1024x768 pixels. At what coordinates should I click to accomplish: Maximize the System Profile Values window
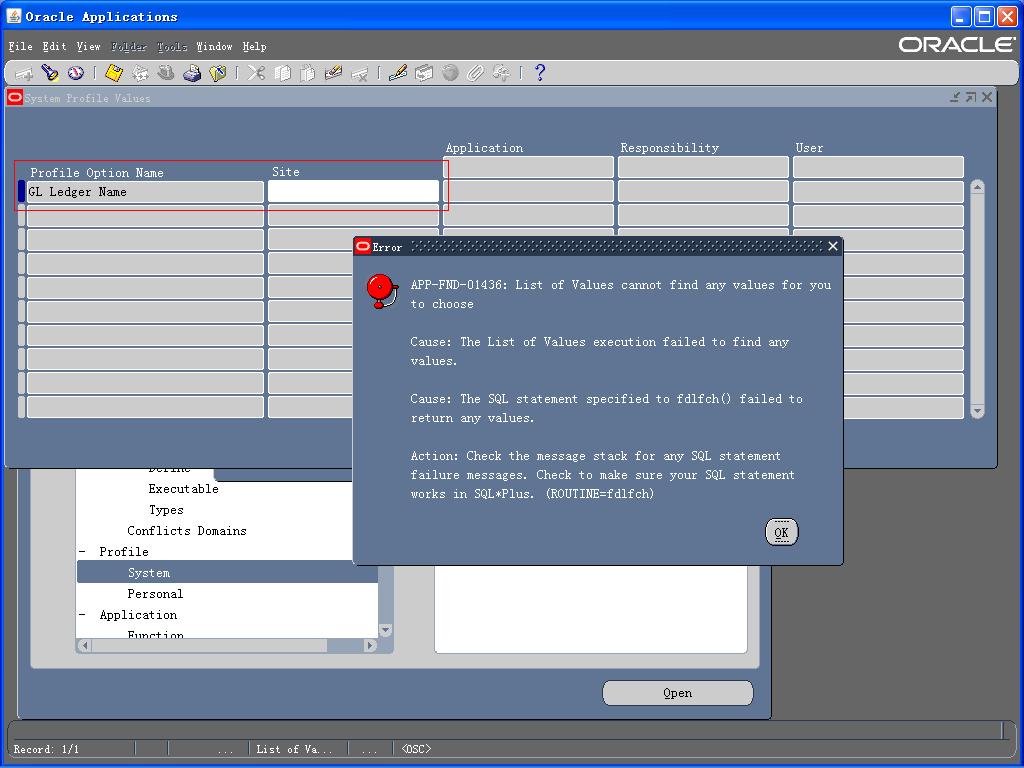tap(971, 97)
